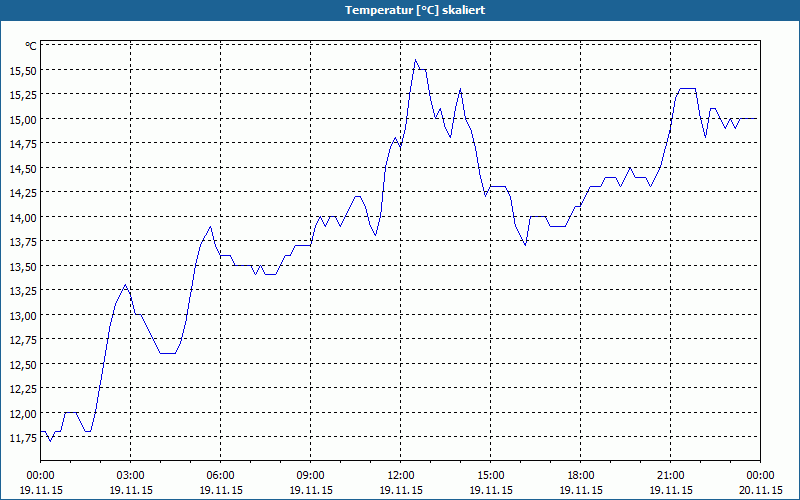Click the 'Temperatur [°C] skaliert' title bar
This screenshot has width=800, height=500.
(x=400, y=10)
